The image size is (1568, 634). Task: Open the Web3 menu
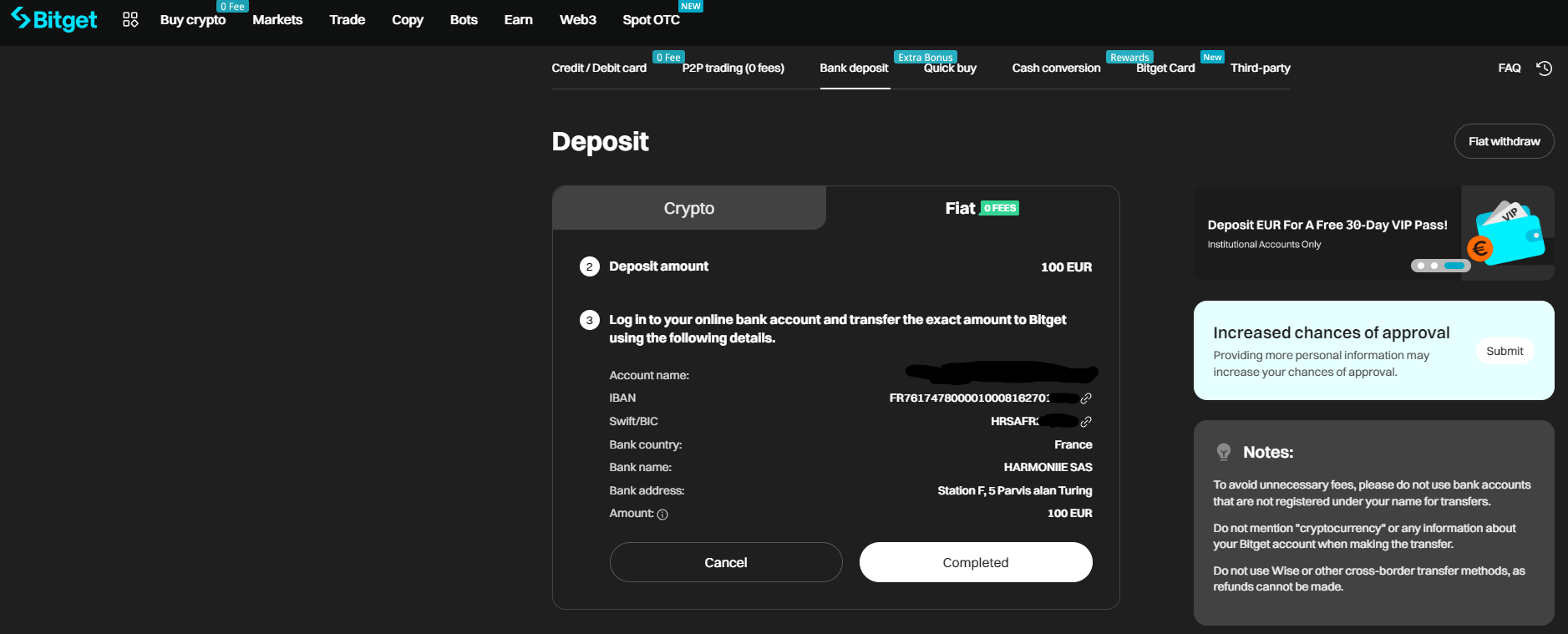click(578, 19)
